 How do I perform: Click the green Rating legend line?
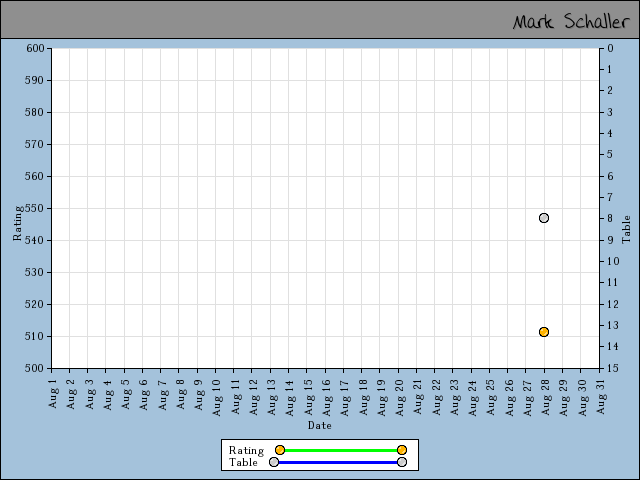point(341,450)
